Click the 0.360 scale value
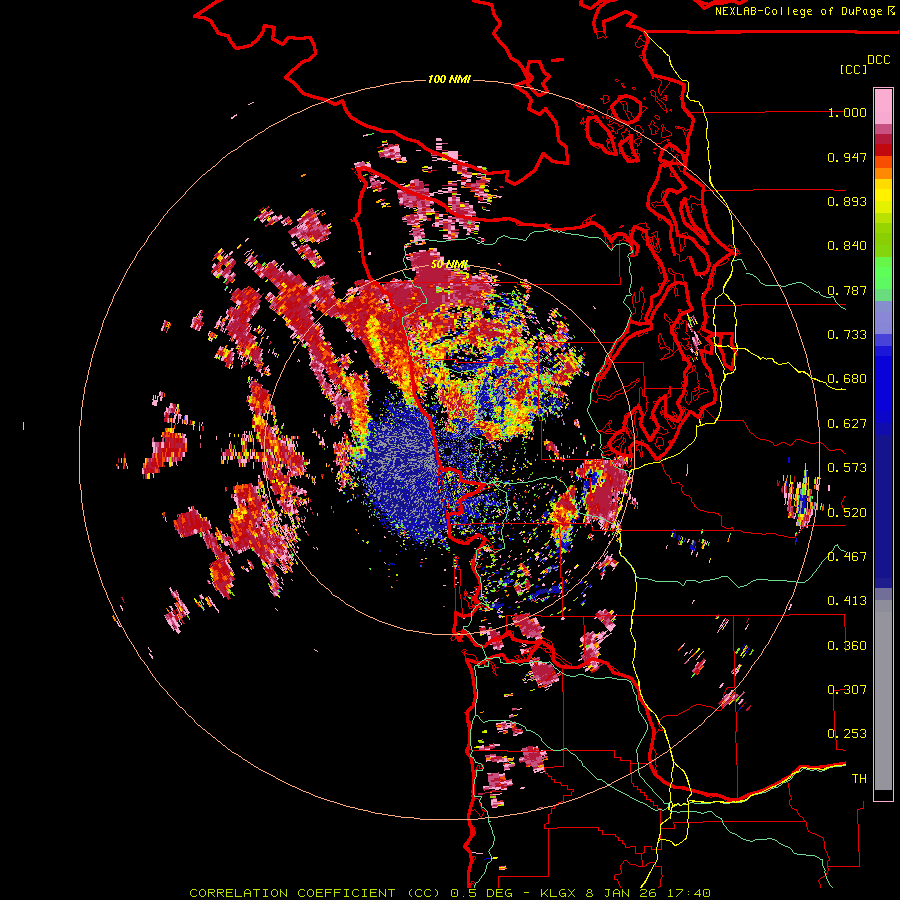 click(847, 646)
